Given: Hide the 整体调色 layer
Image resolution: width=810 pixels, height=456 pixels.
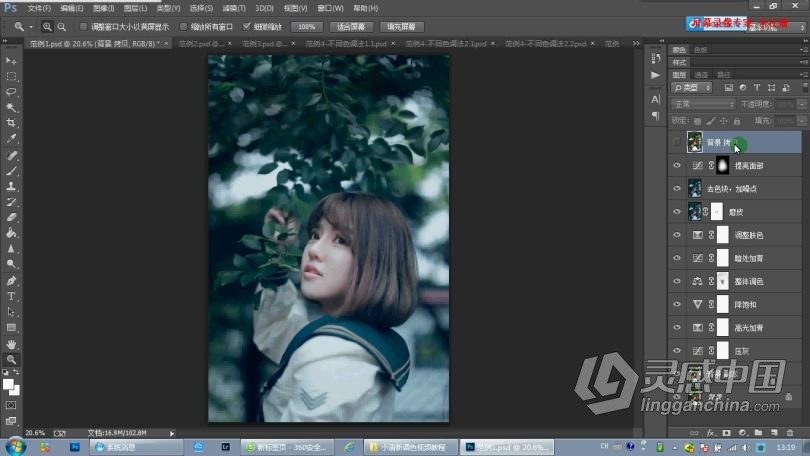Looking at the screenshot, I should 677,281.
